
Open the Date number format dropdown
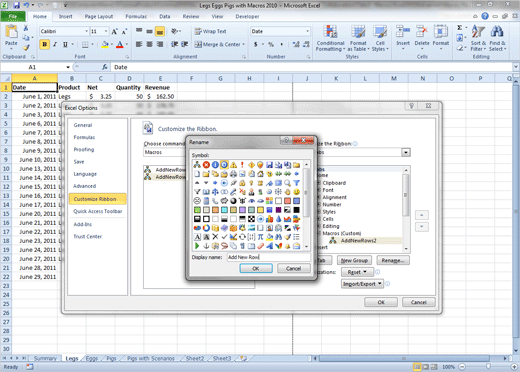[307, 31]
